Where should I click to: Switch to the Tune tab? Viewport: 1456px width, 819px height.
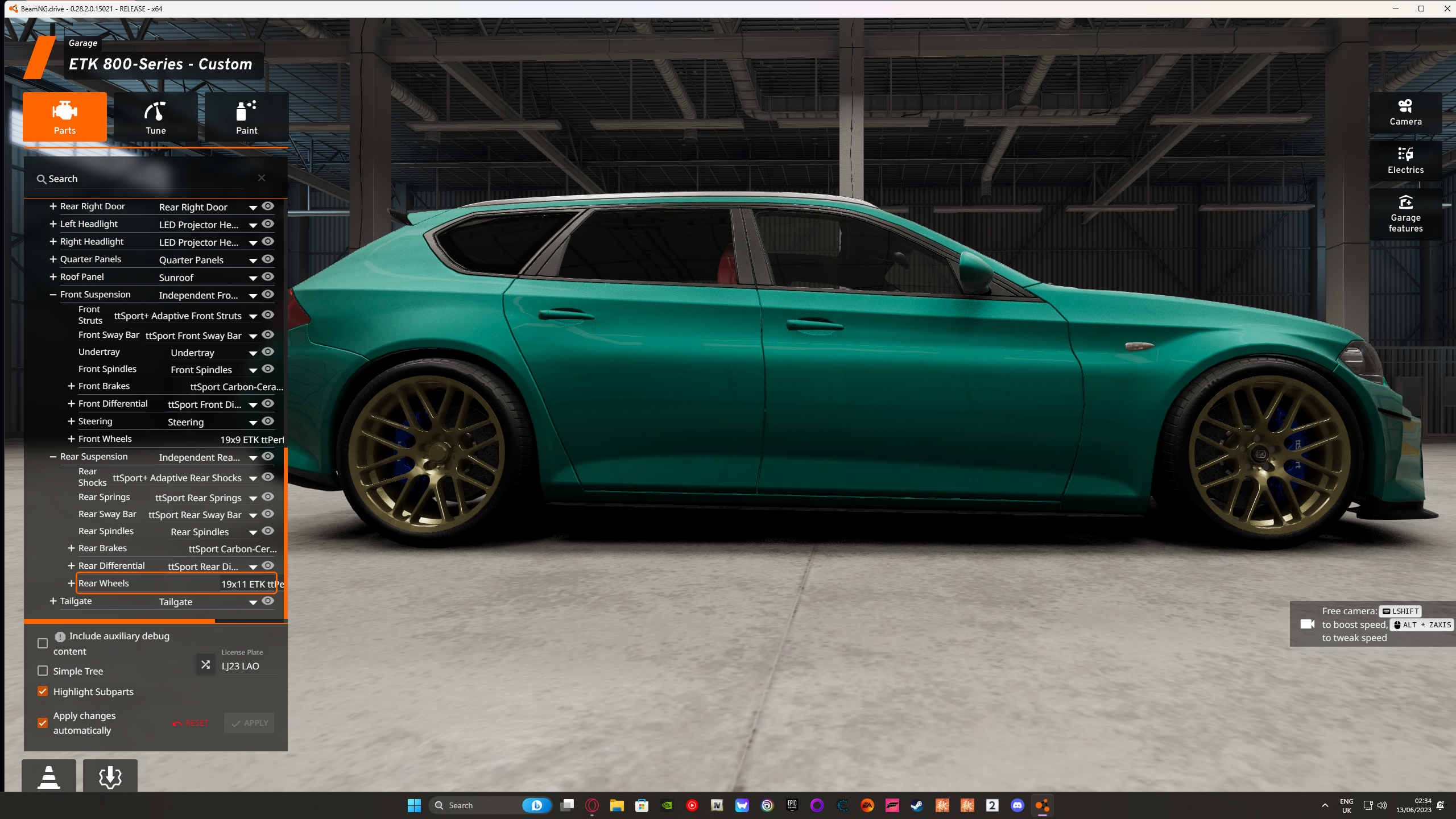tap(155, 117)
